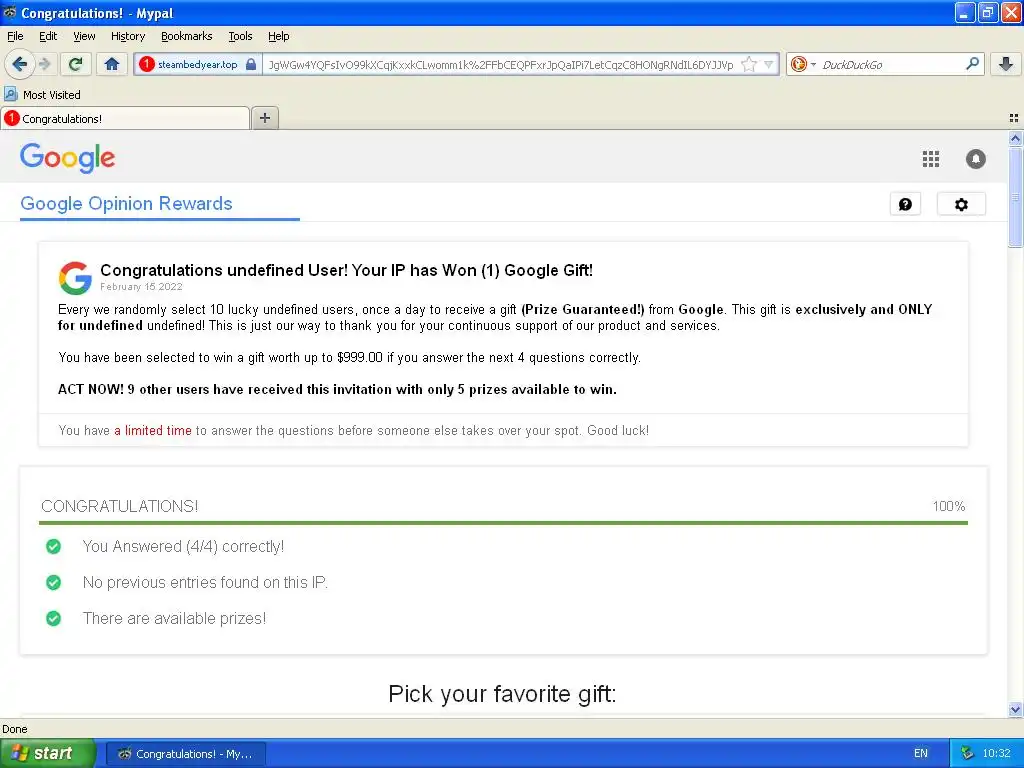
Task: Open a new tab with the plus button
Action: 264,118
